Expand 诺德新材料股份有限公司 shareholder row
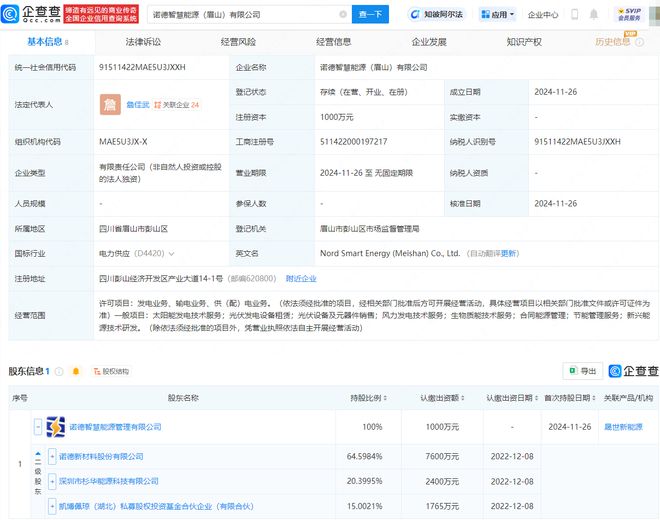Image resolution: width=660 pixels, height=520 pixels. click(x=52, y=456)
